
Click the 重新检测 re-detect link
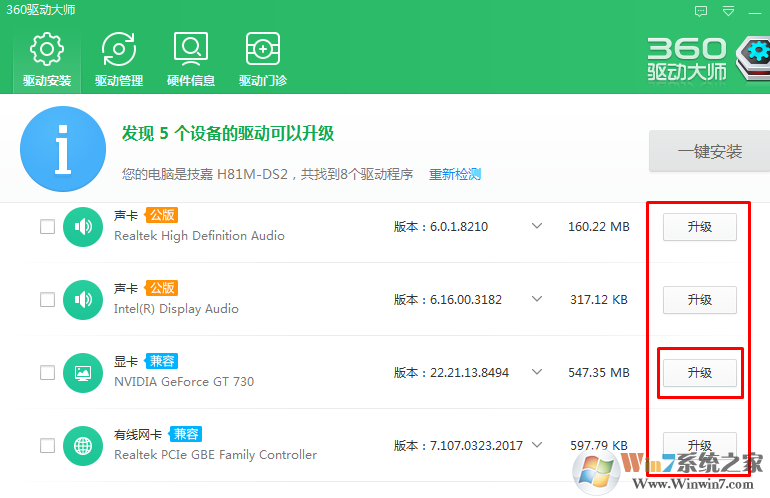click(455, 174)
